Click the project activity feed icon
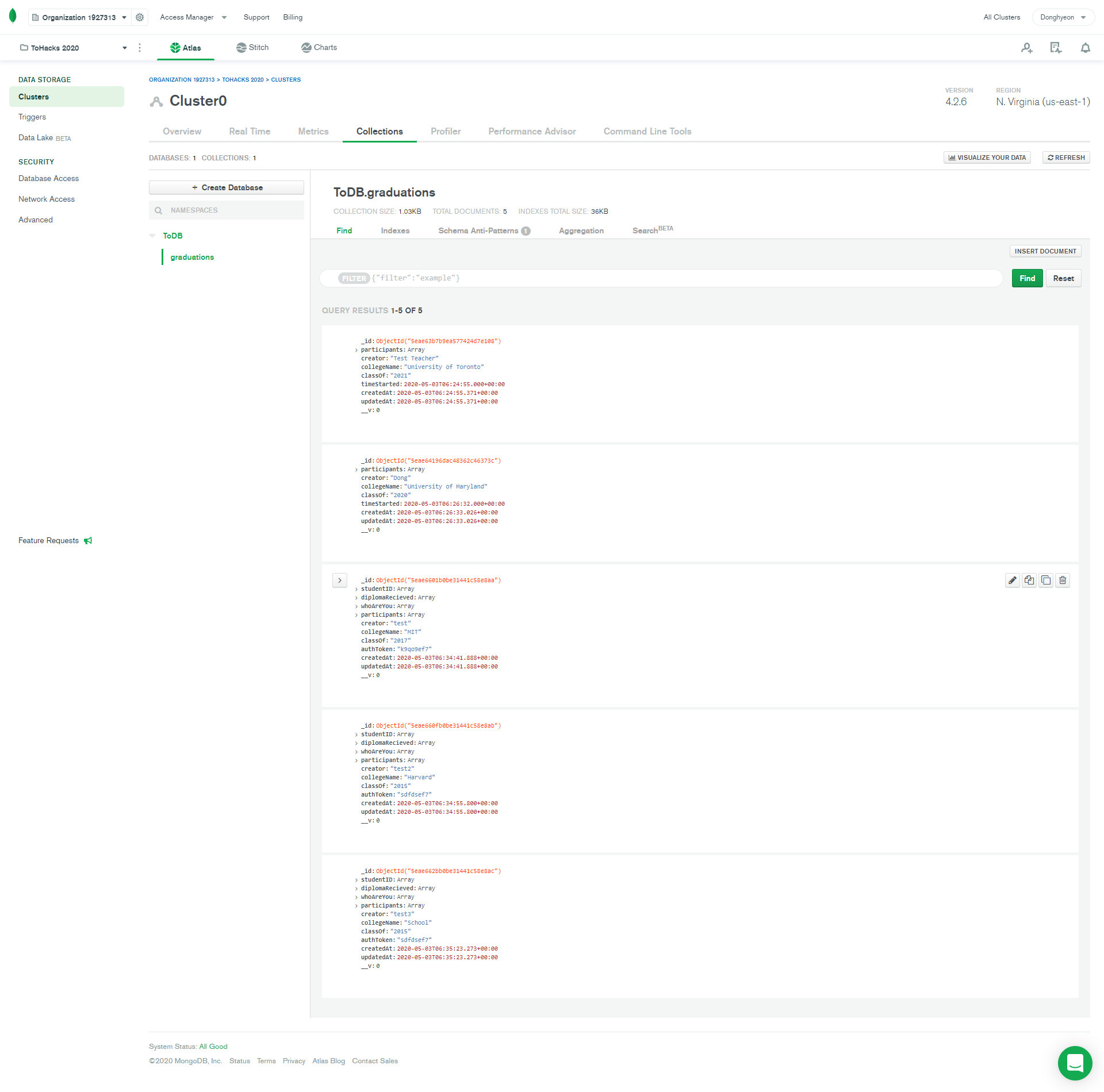1104x1092 pixels. tap(1056, 48)
